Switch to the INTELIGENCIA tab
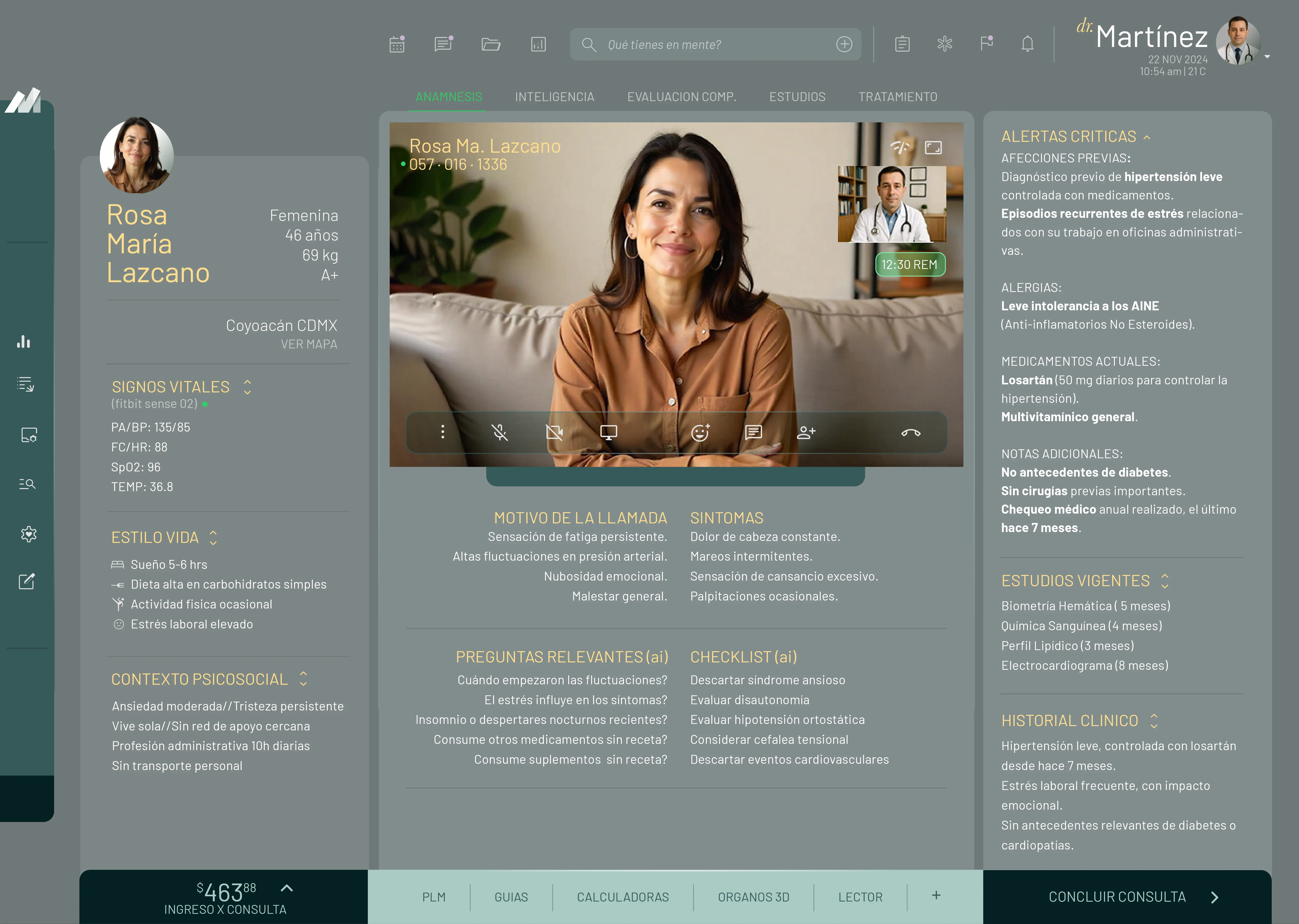Image resolution: width=1299 pixels, height=924 pixels. click(554, 97)
